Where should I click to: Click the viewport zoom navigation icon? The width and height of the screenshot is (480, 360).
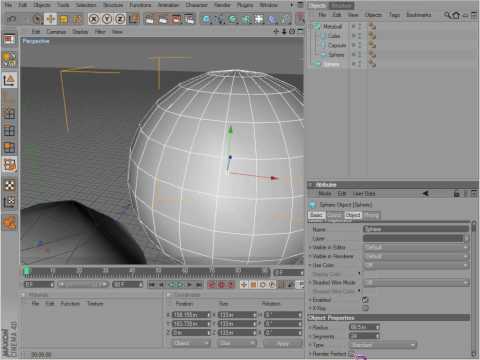pos(284,31)
